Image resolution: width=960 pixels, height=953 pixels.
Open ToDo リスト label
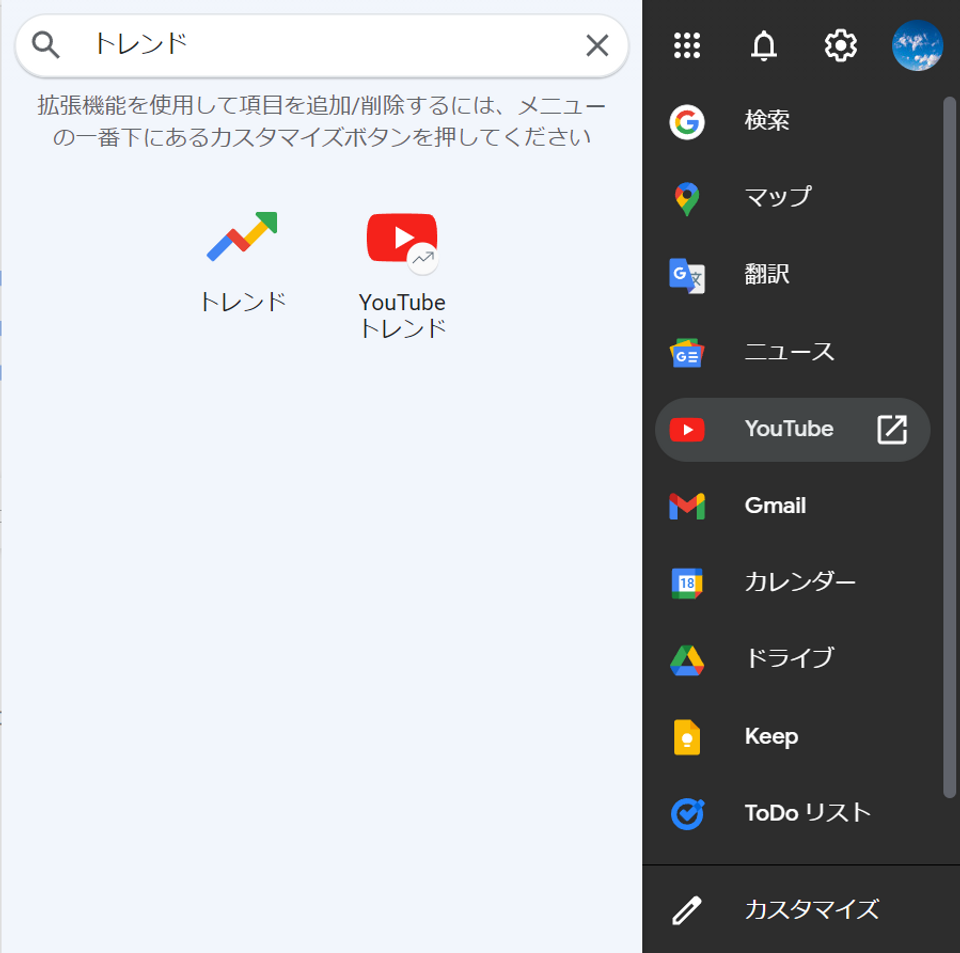tap(808, 813)
